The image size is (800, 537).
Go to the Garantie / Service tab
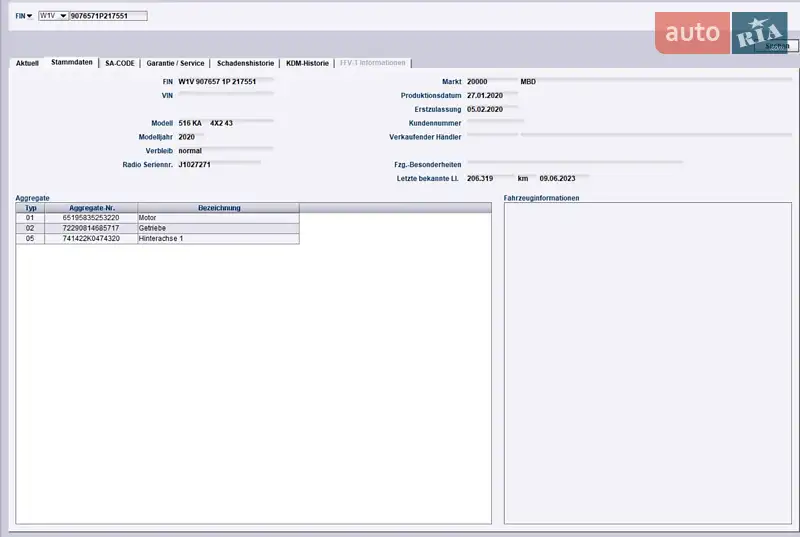click(x=175, y=63)
